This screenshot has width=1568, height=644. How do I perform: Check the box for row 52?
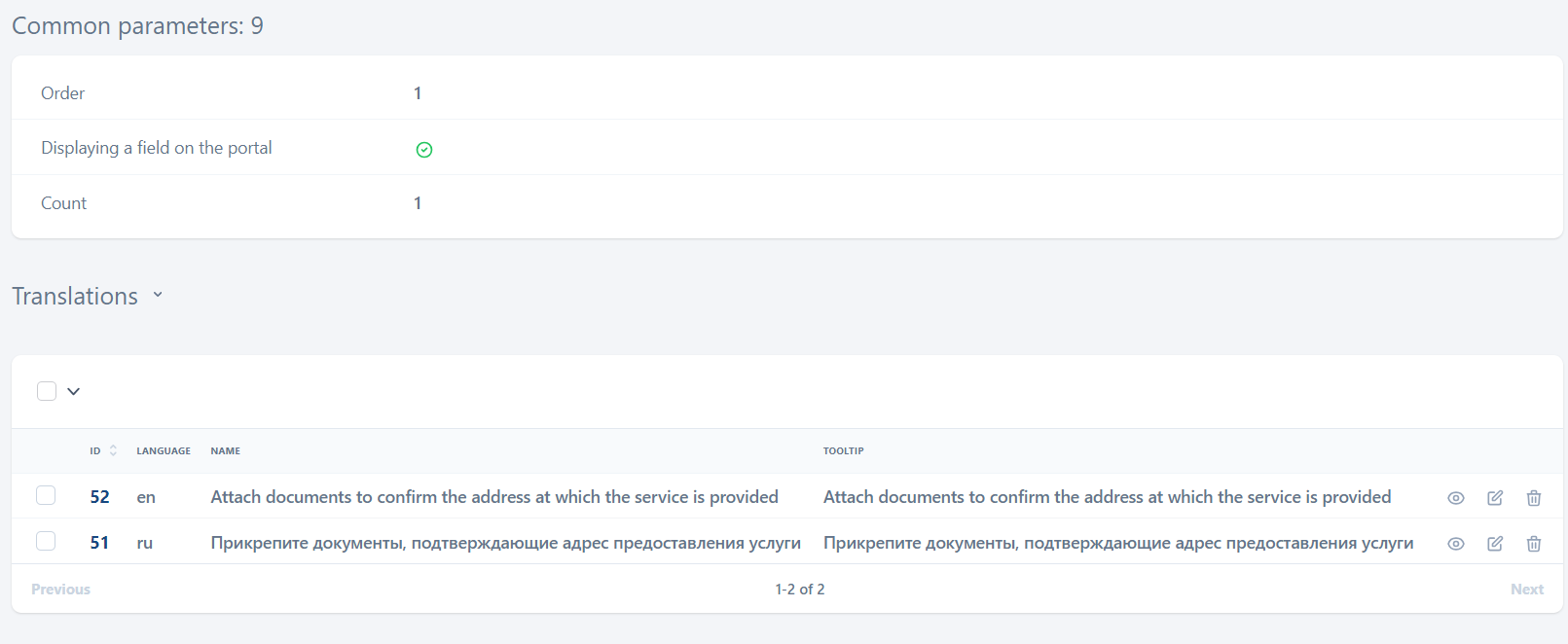click(x=46, y=495)
